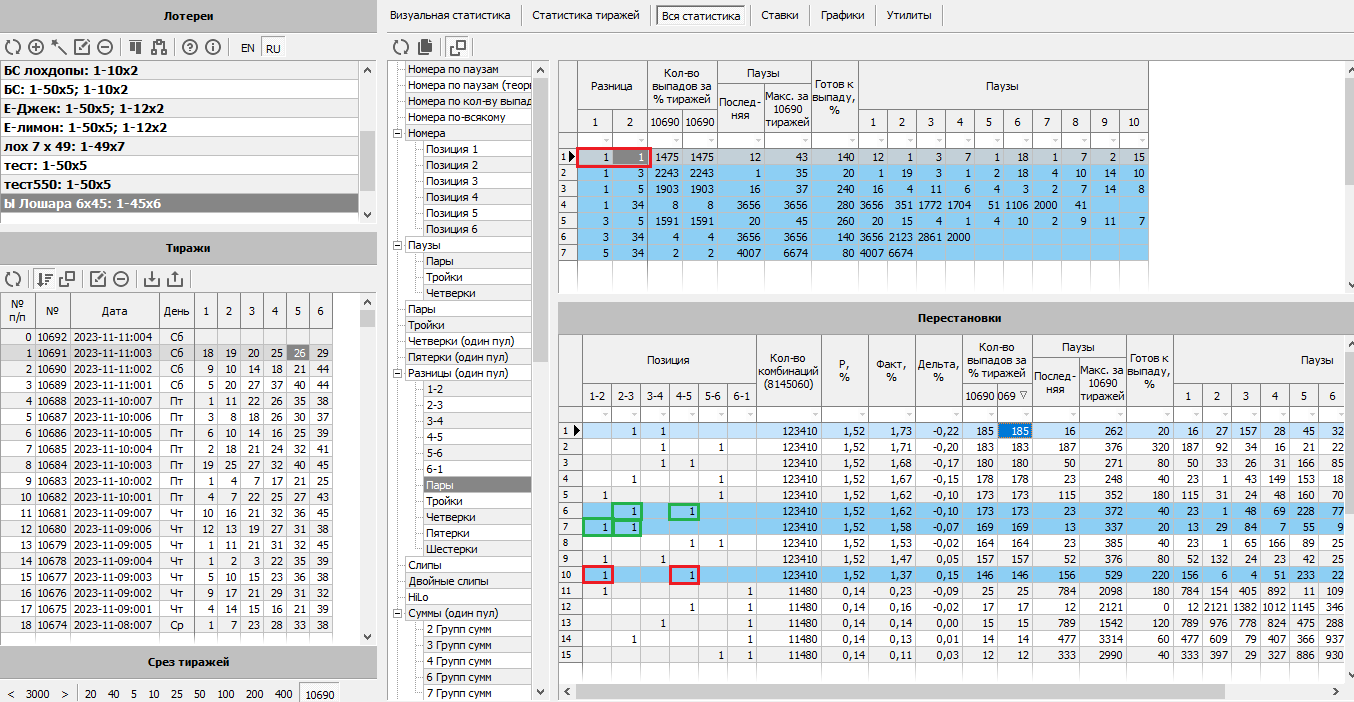Set draw slice to 100
Viewport: 1354px width, 702px height.
click(225, 694)
